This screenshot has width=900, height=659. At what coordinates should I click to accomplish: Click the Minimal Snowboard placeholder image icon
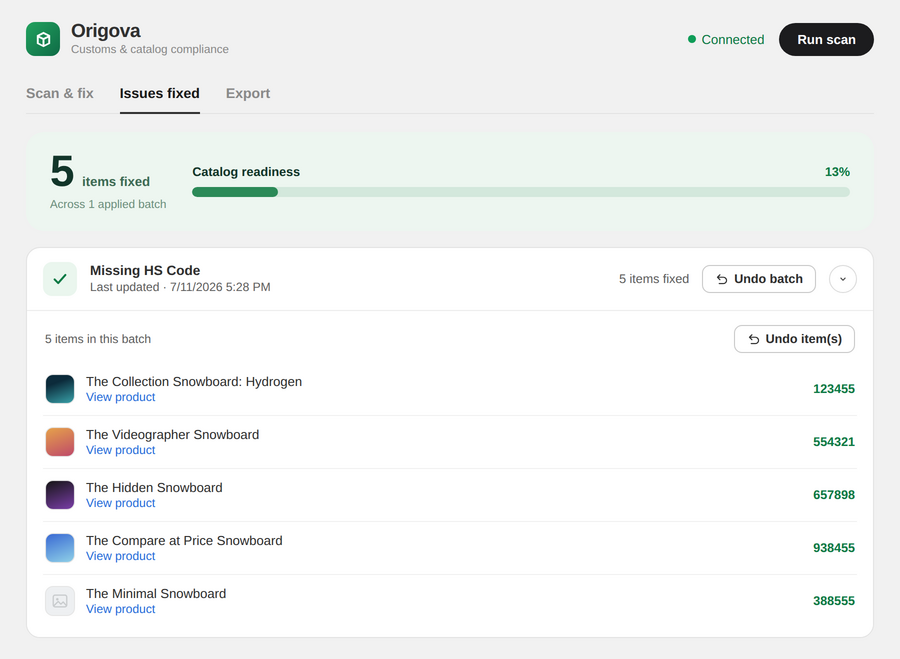tap(60, 601)
